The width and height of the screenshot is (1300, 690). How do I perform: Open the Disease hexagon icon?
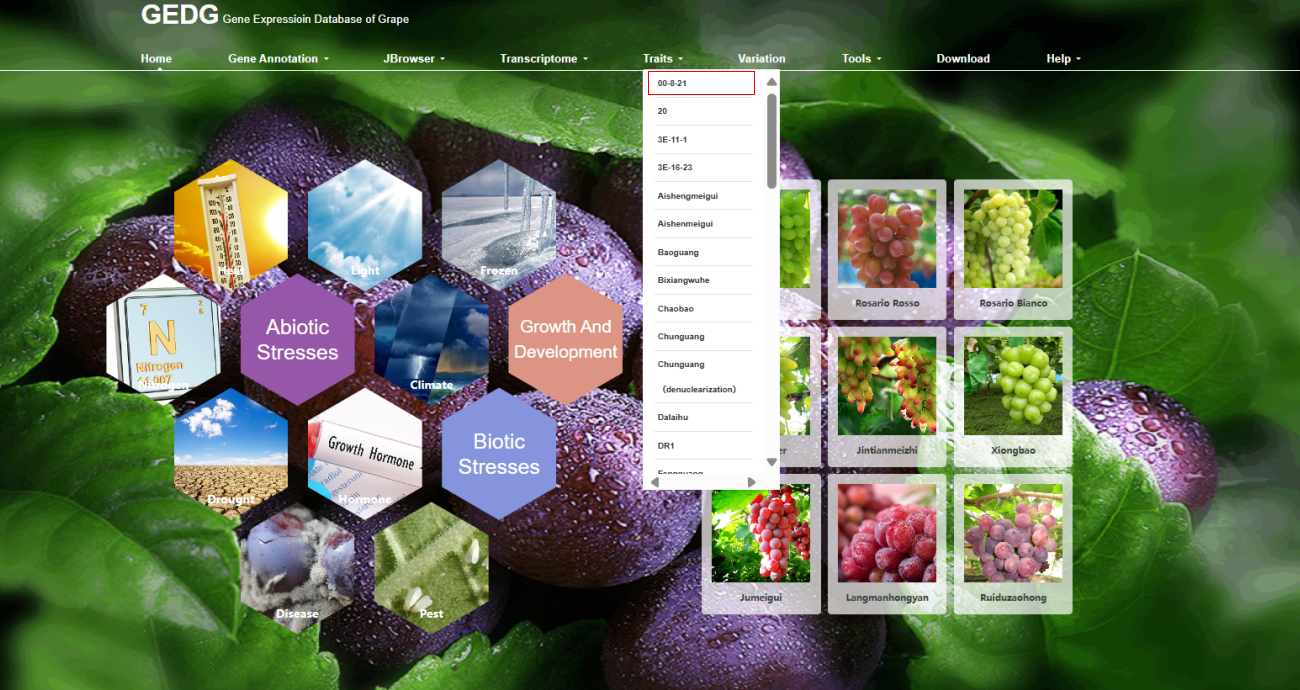(297, 568)
